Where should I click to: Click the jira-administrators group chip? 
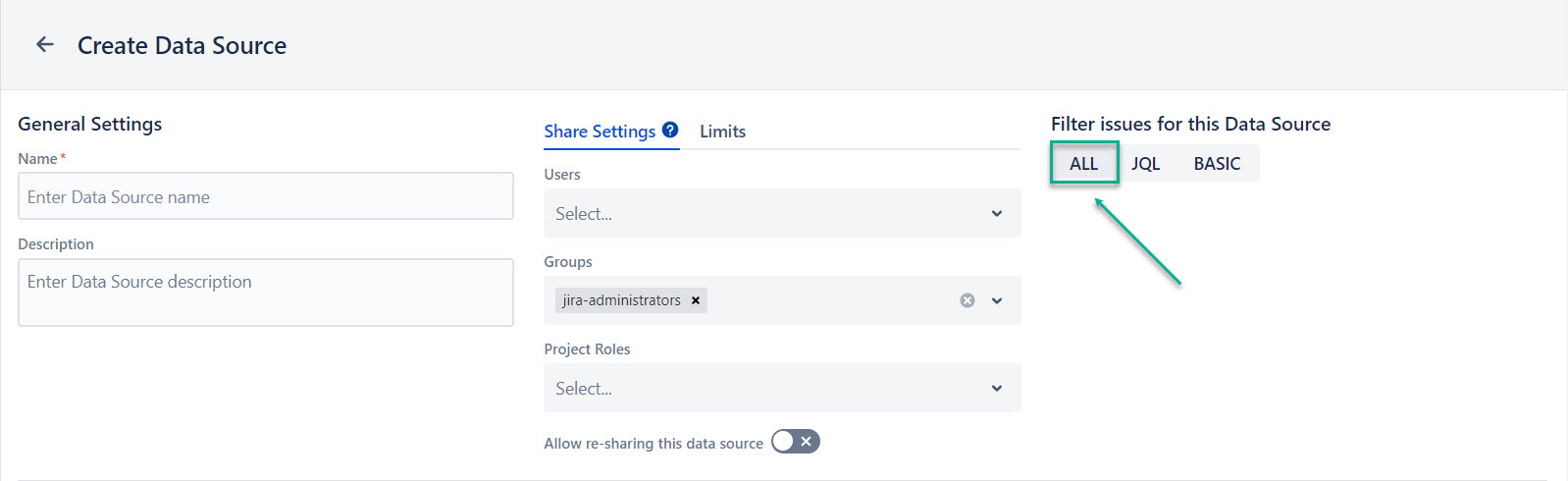(621, 300)
